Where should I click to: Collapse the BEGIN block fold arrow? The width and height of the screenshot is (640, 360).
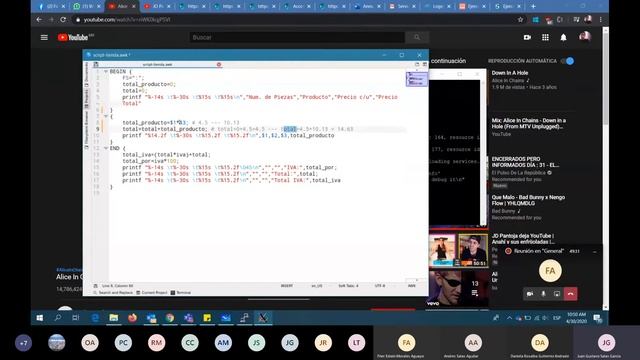pos(106,71)
